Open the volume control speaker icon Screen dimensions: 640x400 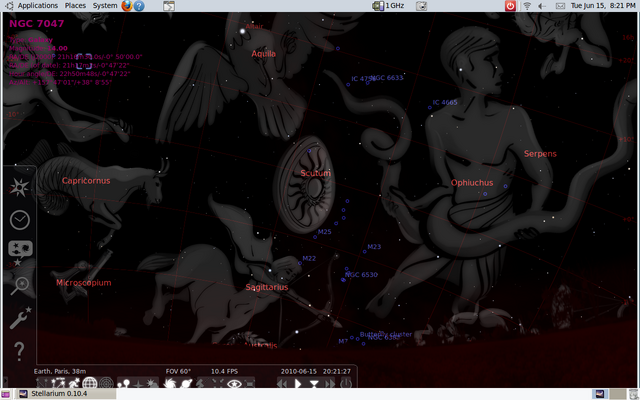(x=542, y=6)
